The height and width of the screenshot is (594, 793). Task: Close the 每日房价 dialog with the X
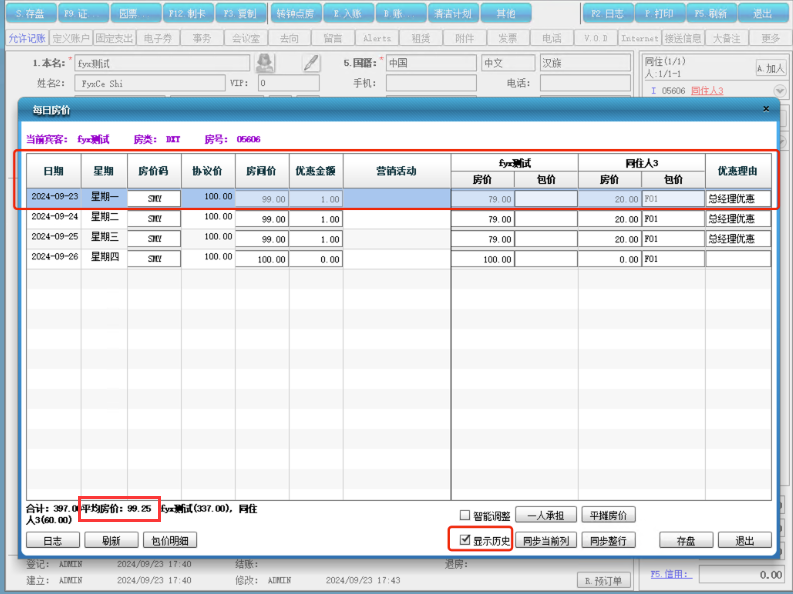[x=766, y=109]
